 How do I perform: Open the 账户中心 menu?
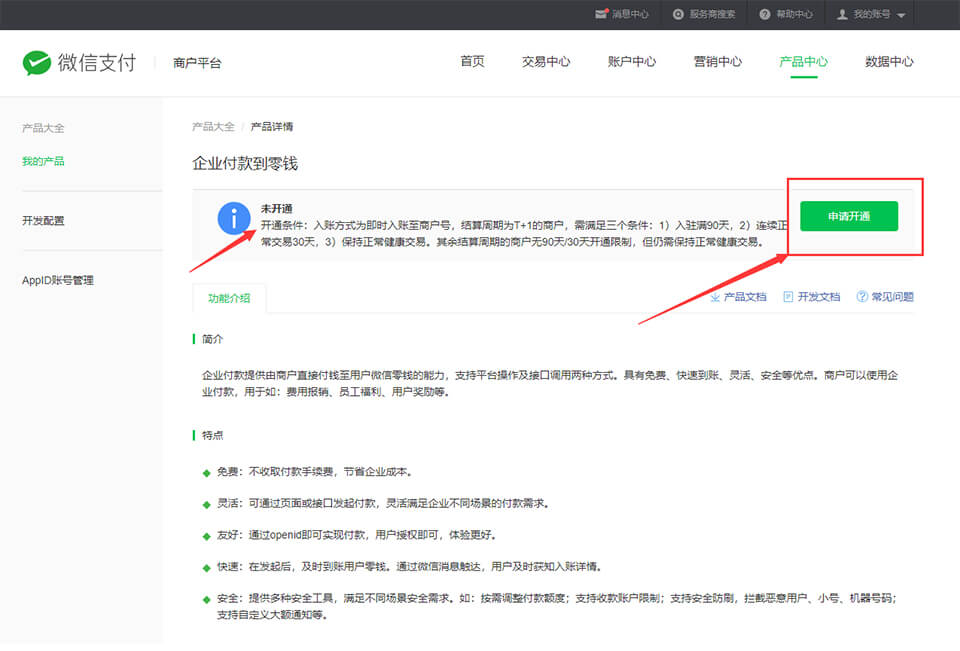[631, 61]
